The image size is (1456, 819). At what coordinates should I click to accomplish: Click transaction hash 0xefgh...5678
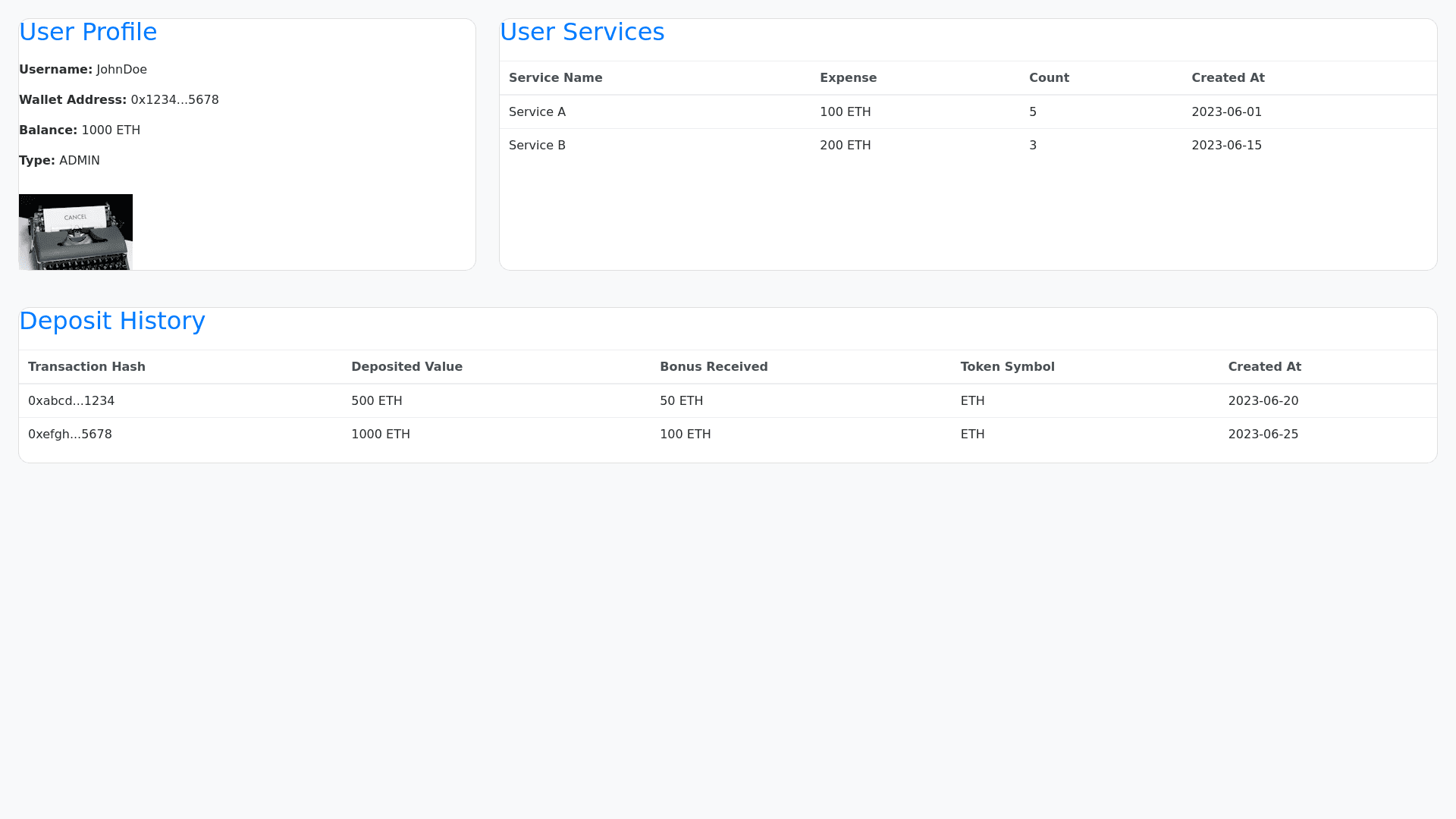[x=70, y=435]
